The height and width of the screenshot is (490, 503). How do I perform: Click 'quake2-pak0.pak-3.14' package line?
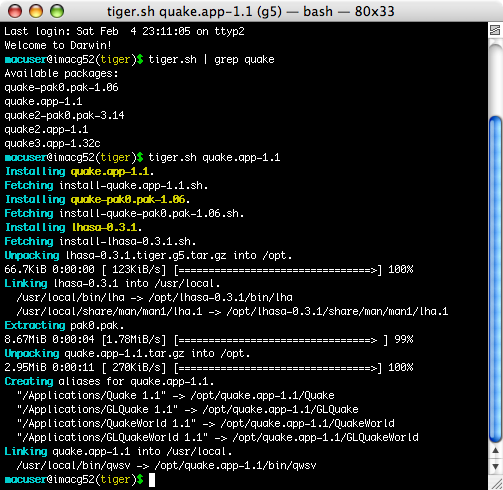pos(64,115)
